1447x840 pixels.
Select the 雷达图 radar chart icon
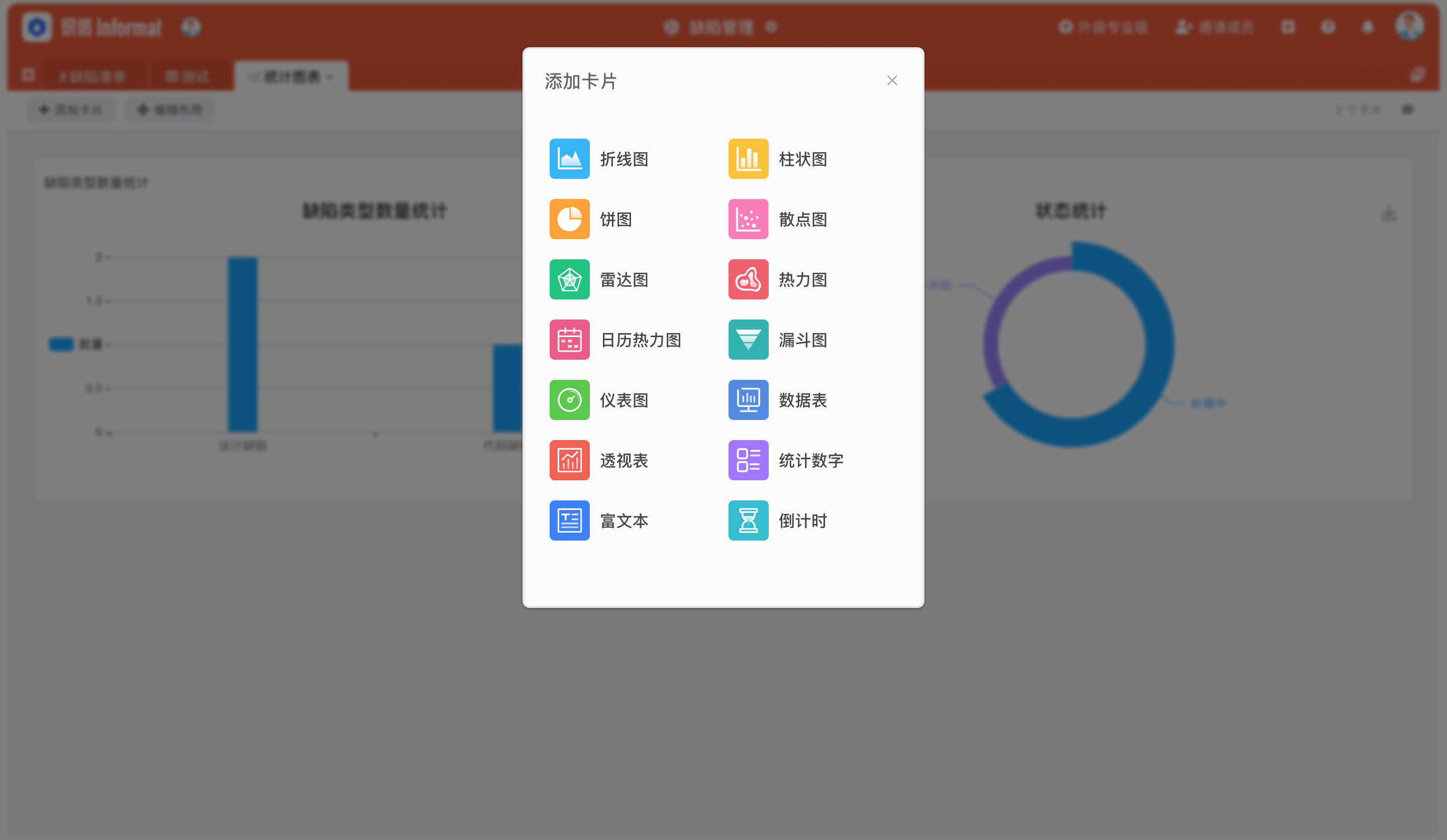click(x=569, y=279)
